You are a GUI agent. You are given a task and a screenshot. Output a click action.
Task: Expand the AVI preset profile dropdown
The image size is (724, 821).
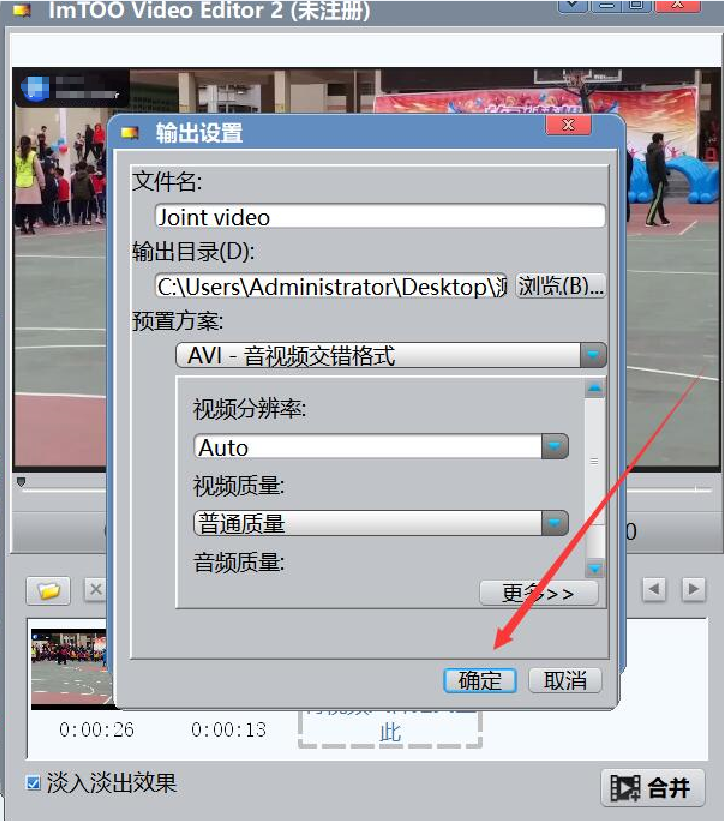pos(593,355)
